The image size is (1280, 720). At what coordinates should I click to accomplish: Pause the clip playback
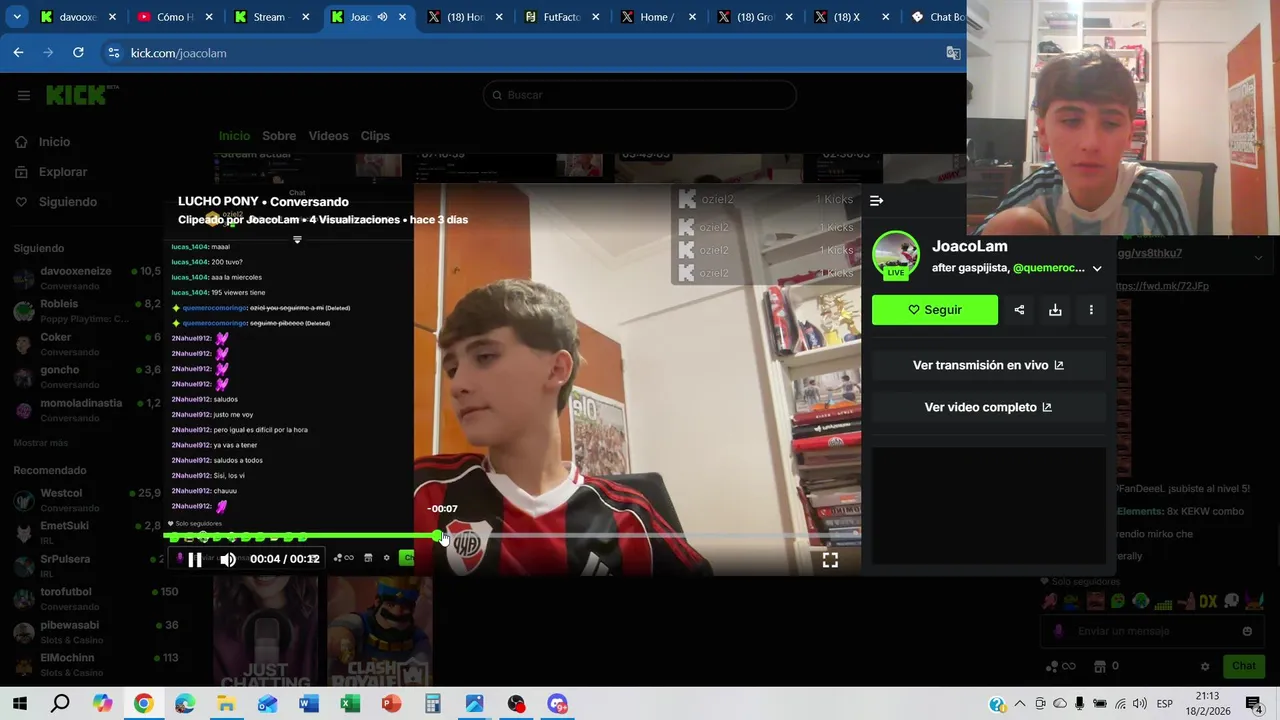coord(195,560)
